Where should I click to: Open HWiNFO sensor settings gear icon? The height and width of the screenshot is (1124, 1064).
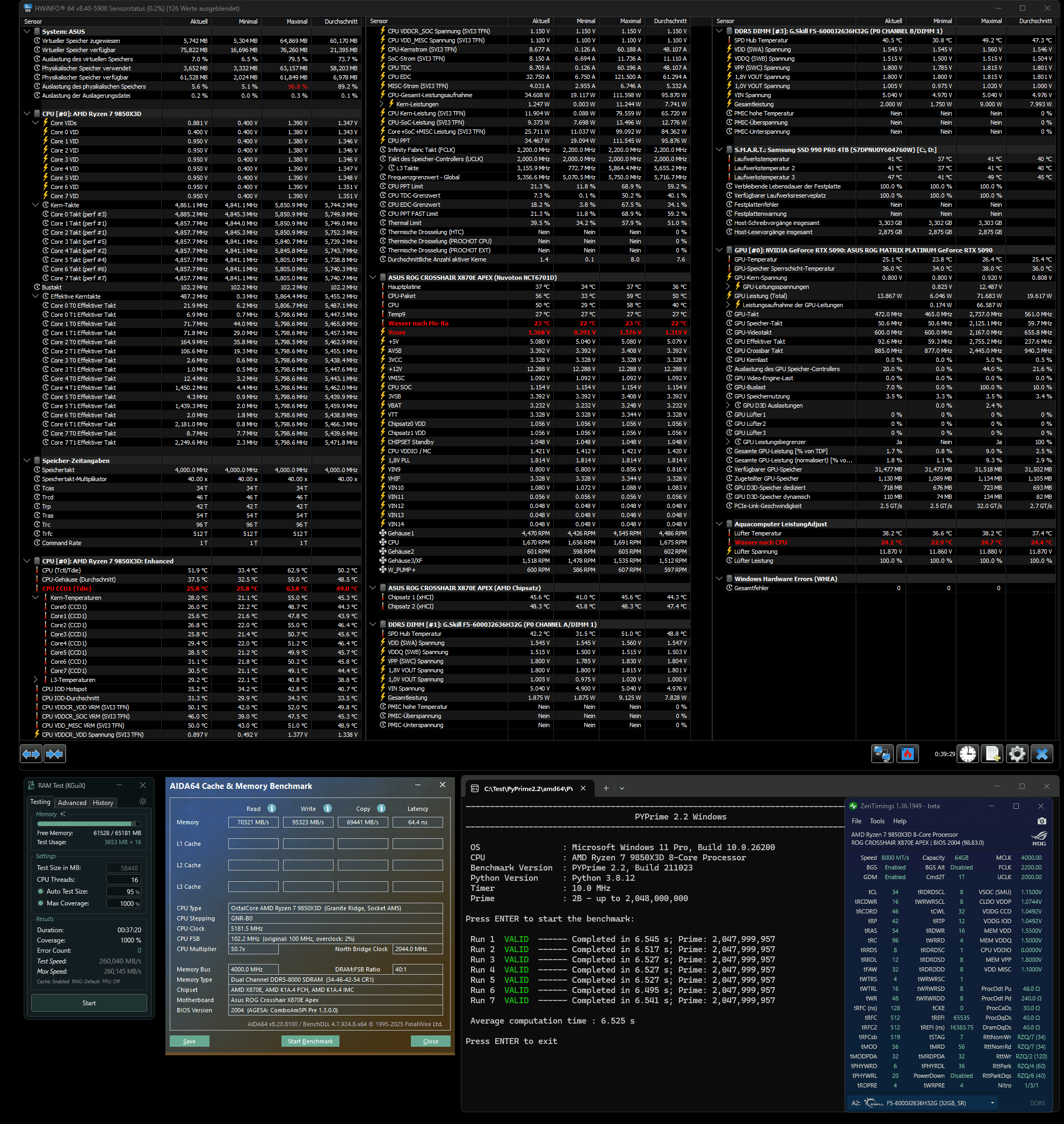pos(1017,753)
